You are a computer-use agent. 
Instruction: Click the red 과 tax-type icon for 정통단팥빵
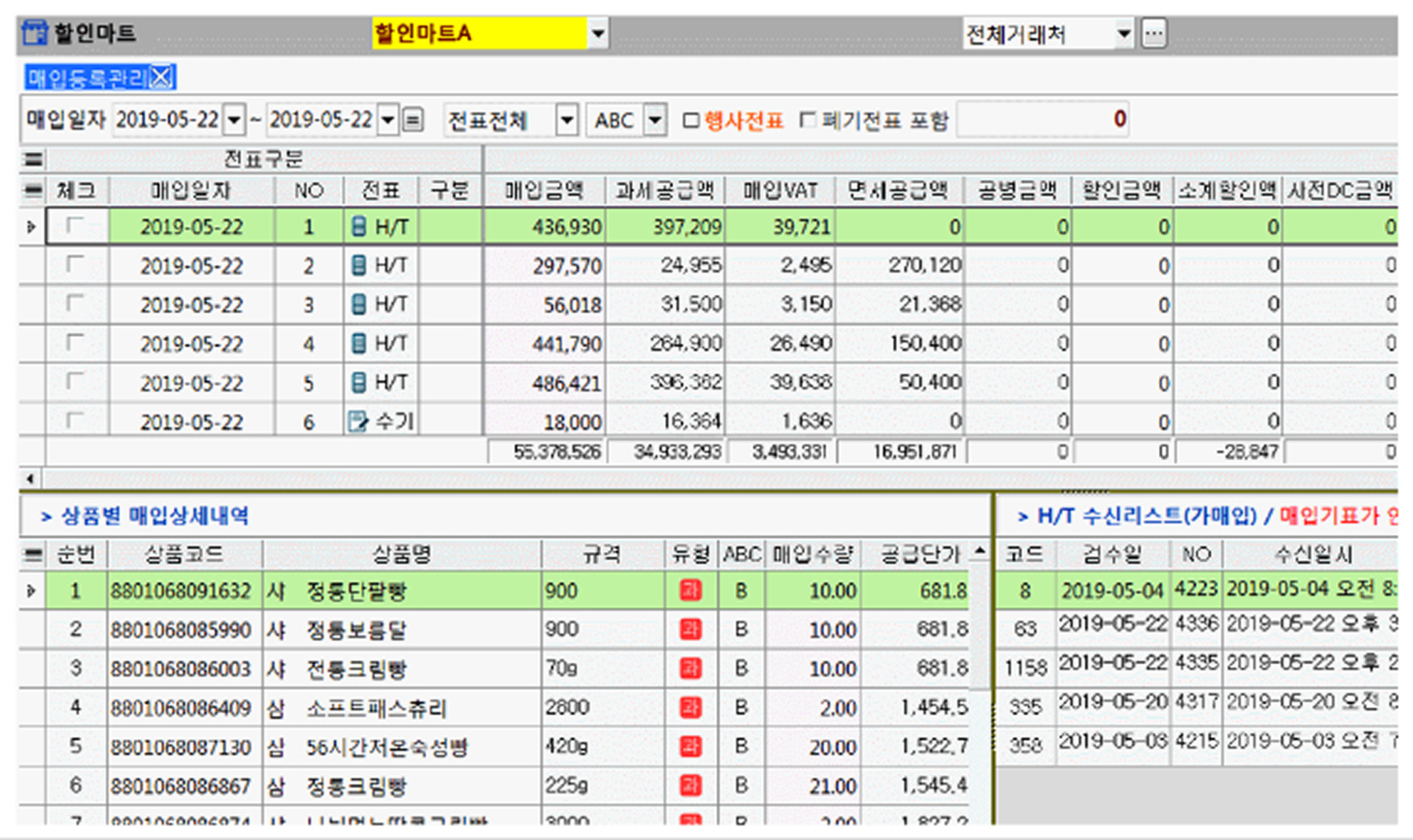coord(690,590)
